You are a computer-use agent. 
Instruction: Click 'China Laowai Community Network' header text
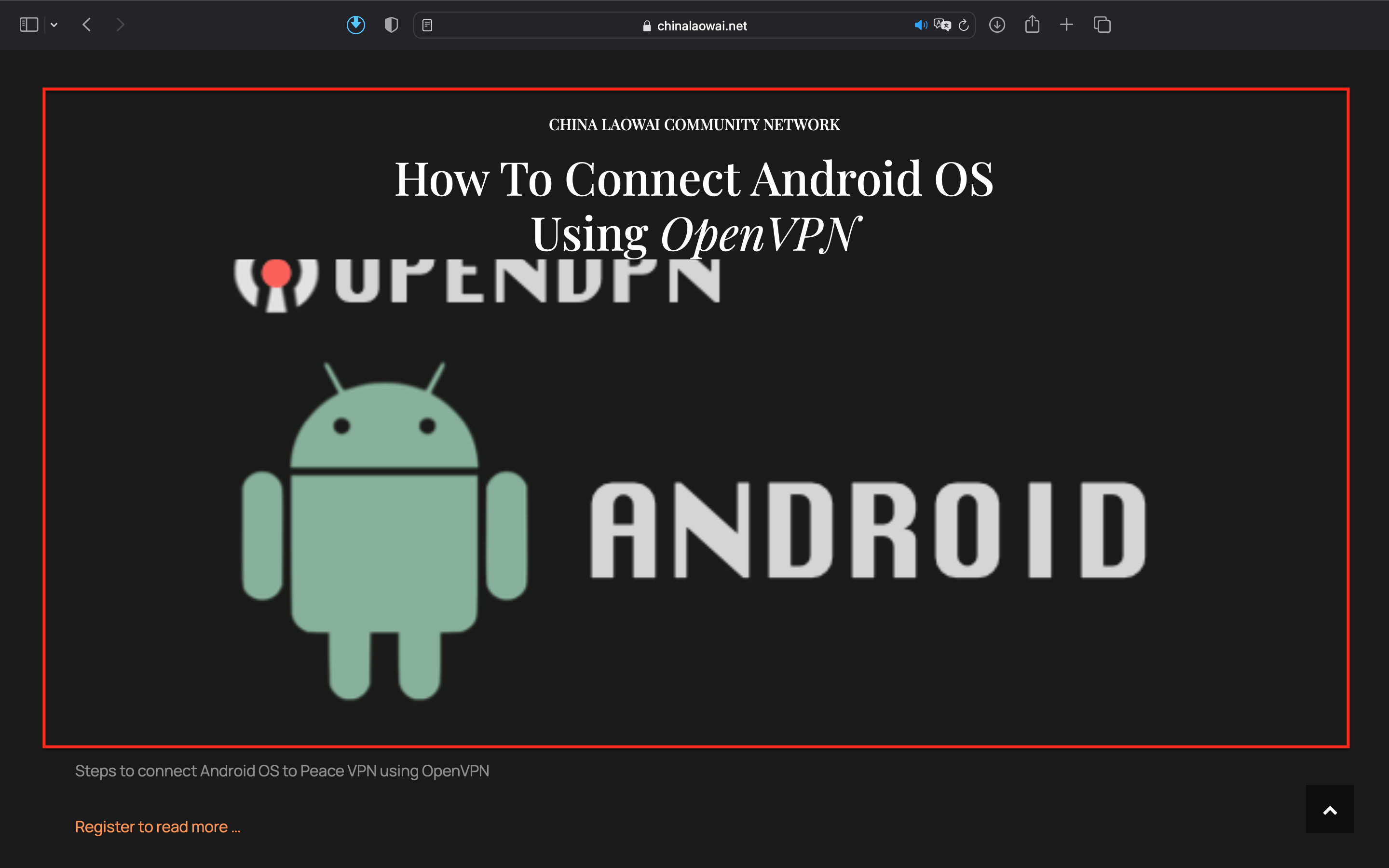coord(694,124)
